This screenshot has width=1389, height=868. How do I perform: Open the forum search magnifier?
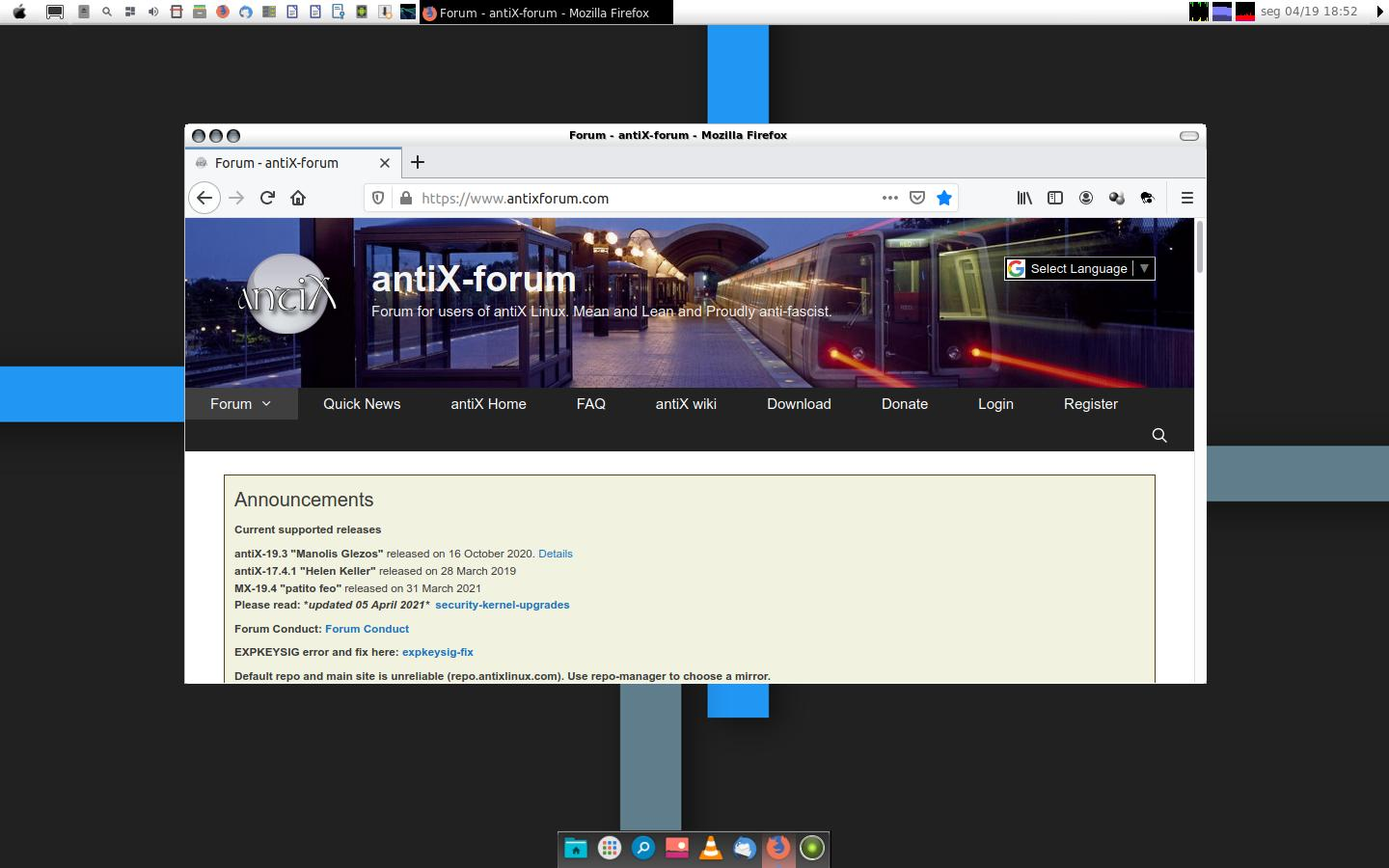pos(1159,435)
